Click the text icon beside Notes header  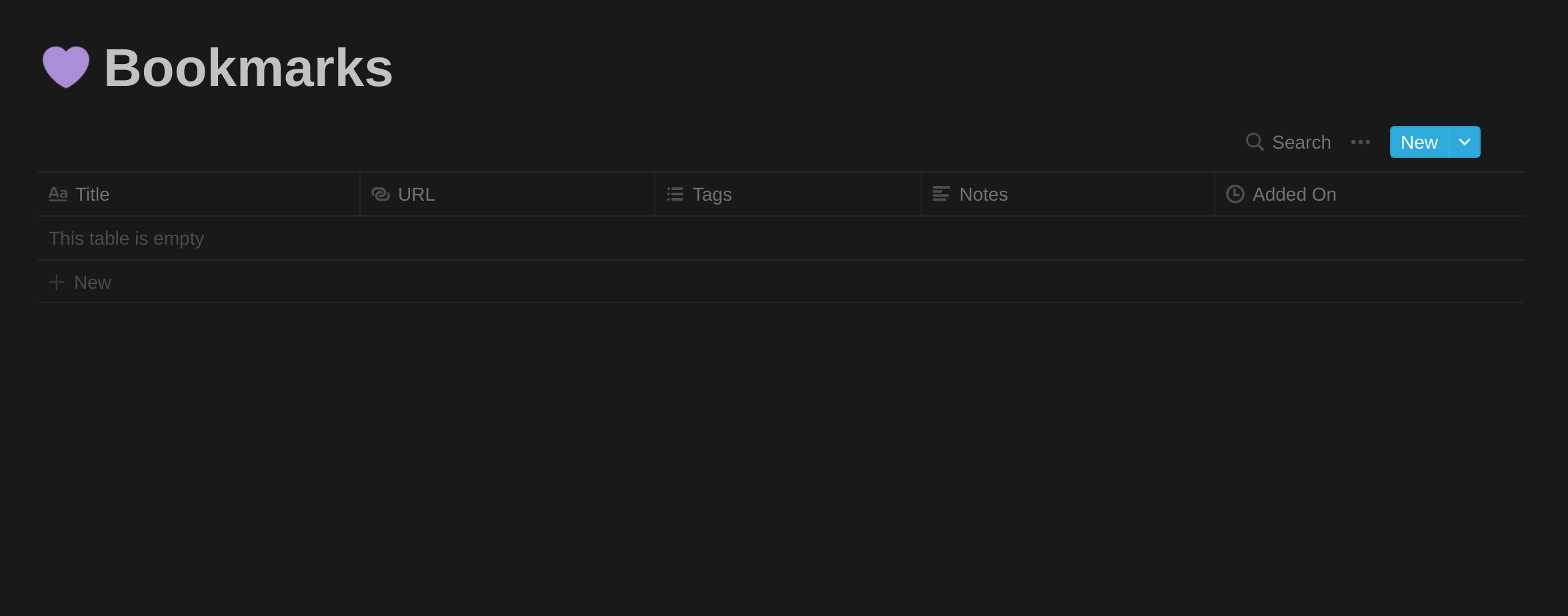click(941, 194)
